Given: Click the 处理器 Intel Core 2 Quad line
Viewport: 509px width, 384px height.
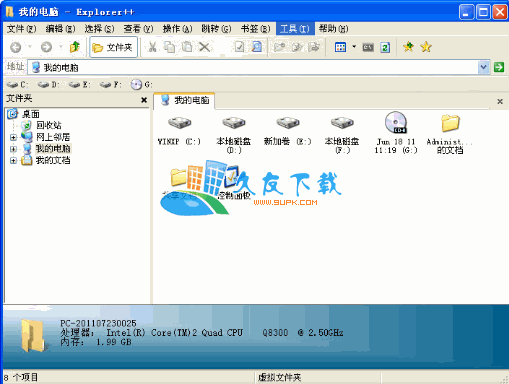Looking at the screenshot, I should click(x=202, y=333).
